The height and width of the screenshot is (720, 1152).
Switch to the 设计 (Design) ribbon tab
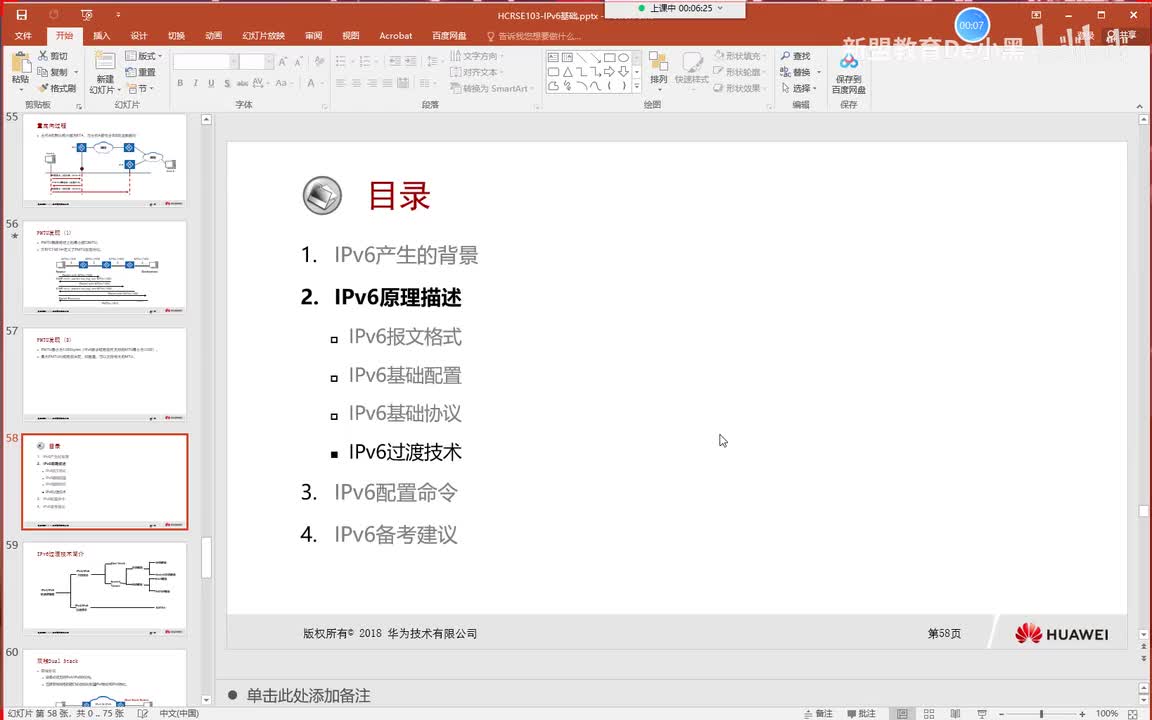tap(139, 35)
